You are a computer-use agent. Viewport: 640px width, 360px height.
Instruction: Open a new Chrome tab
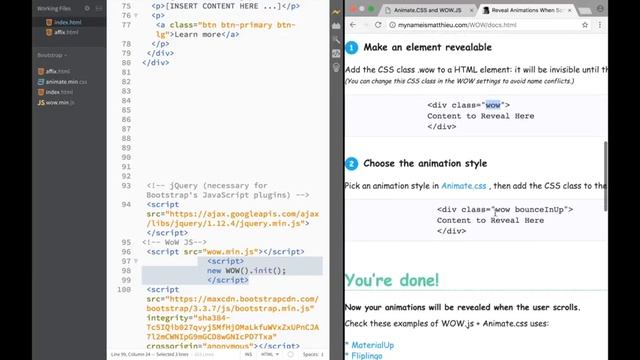pyautogui.click(x=585, y=11)
